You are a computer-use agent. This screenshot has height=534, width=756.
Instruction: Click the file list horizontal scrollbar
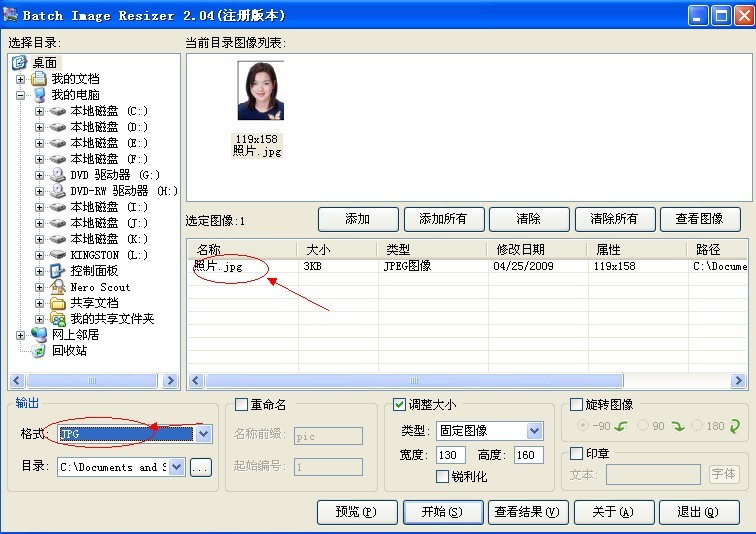(466, 381)
